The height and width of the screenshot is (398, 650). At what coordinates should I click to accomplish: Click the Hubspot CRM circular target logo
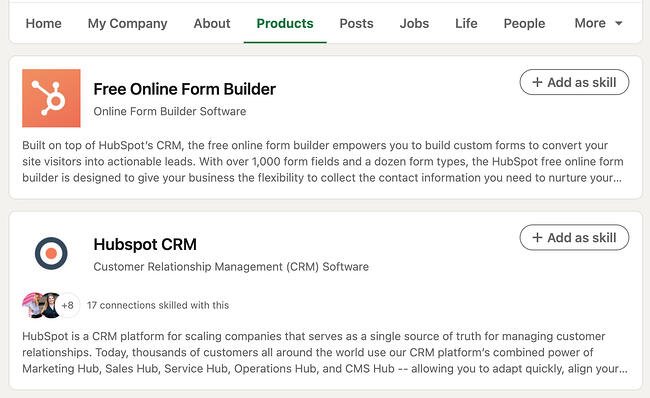pyautogui.click(x=51, y=253)
